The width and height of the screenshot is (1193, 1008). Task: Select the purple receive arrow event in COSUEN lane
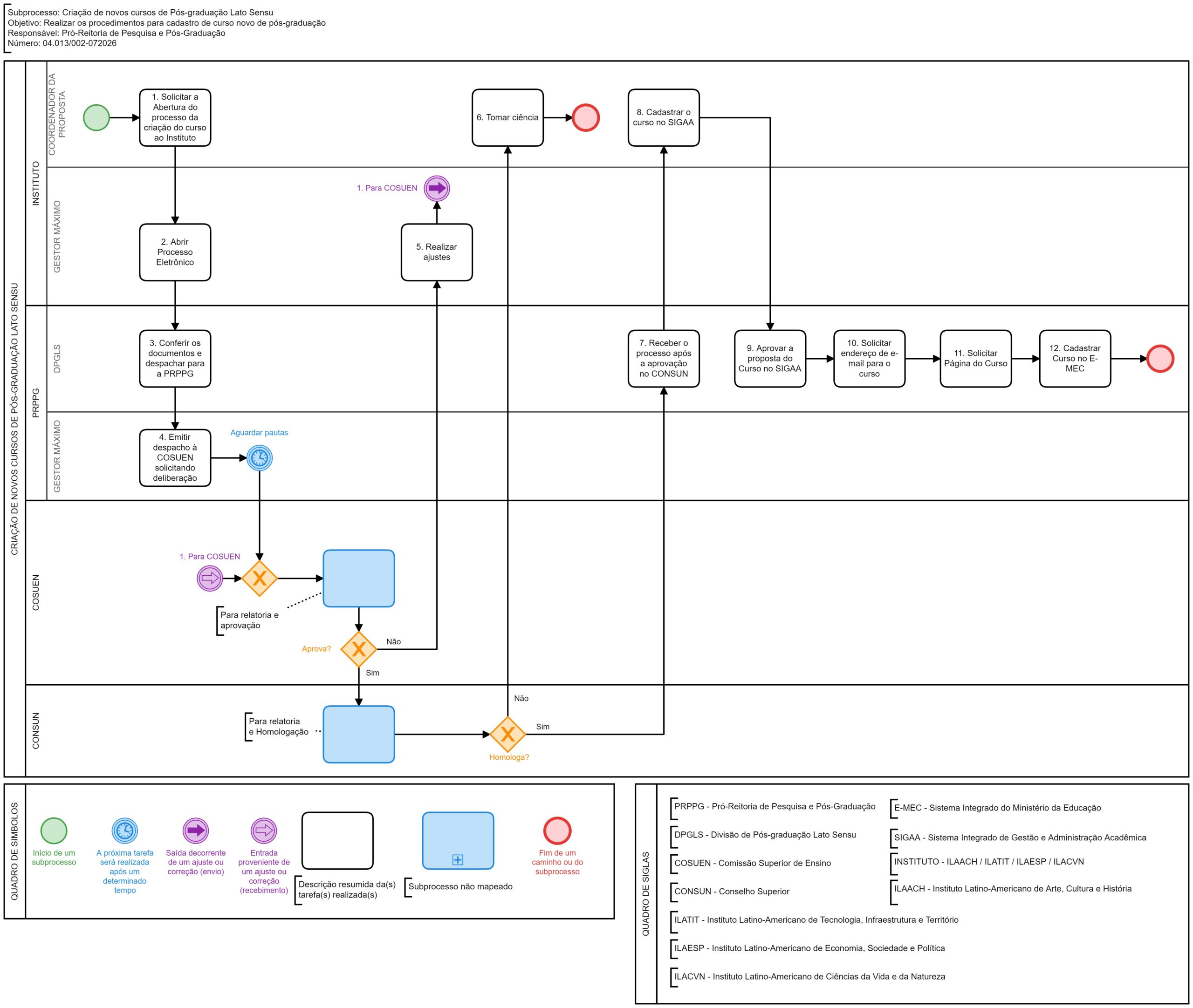coord(210,578)
